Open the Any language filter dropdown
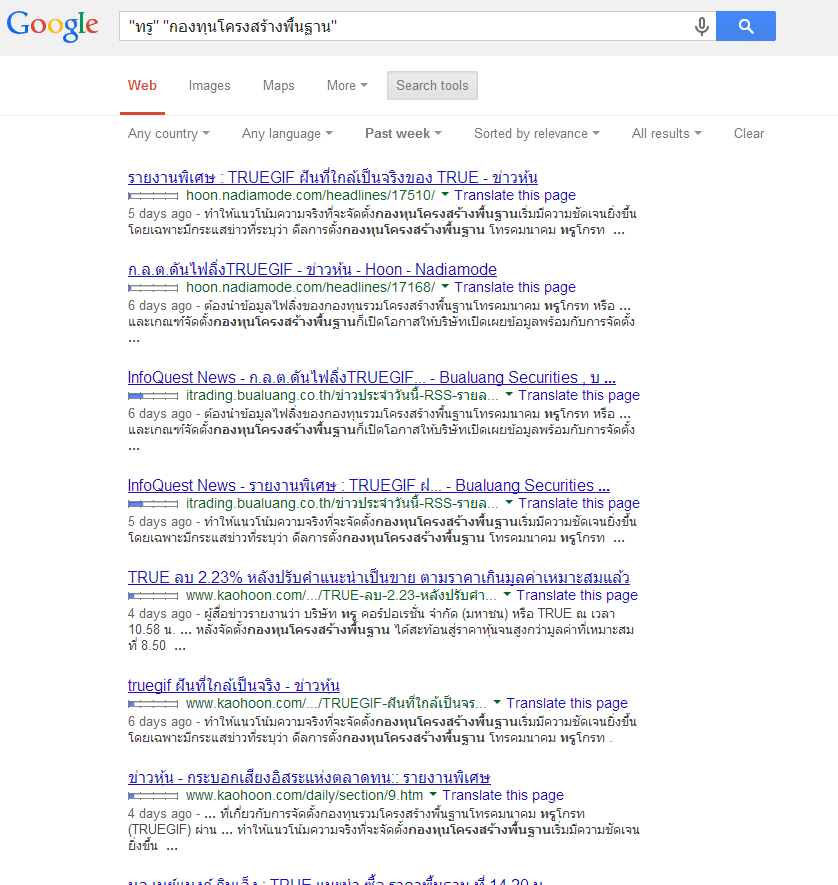Viewport: 838px width, 885px height. [x=287, y=134]
